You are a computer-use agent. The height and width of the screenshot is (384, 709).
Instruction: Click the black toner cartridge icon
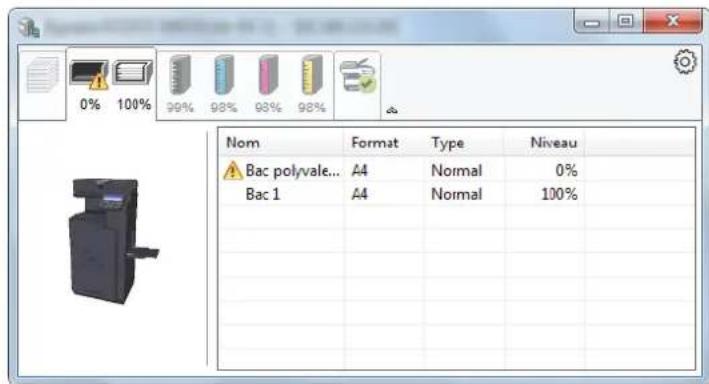pos(180,74)
